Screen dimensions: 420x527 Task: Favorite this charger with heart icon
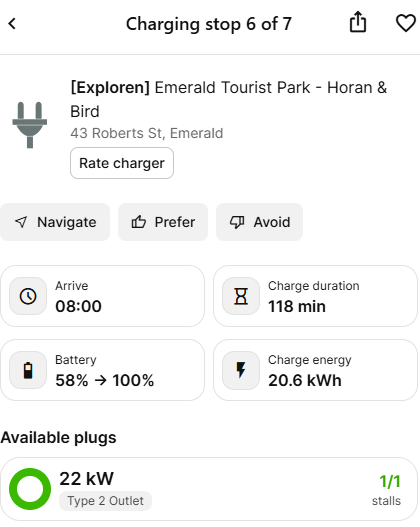406,23
